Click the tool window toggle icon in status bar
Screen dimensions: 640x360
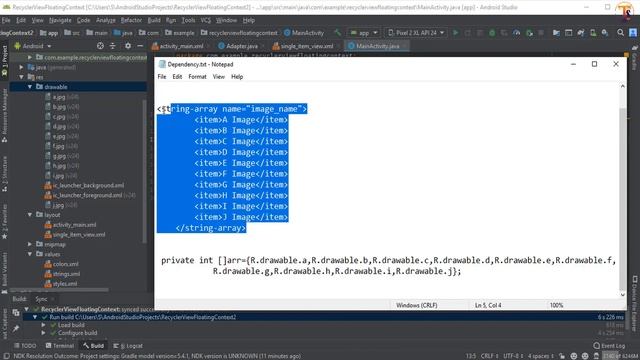6,356
